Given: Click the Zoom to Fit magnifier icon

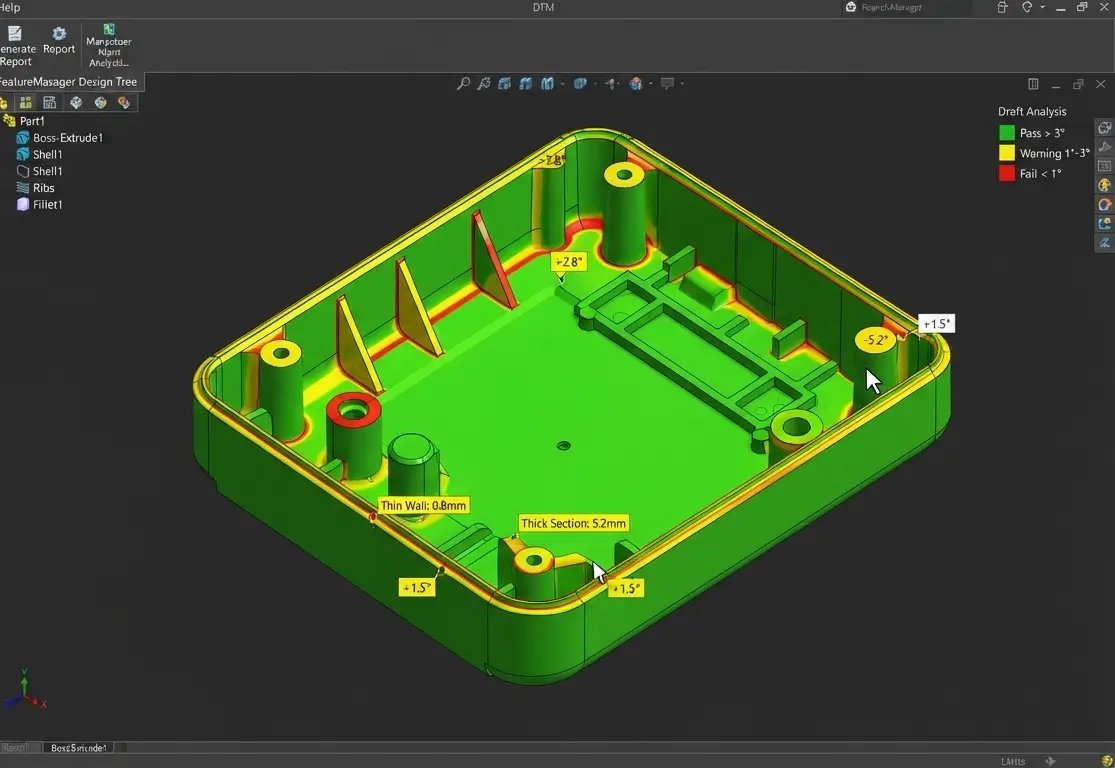Looking at the screenshot, I should click(463, 84).
